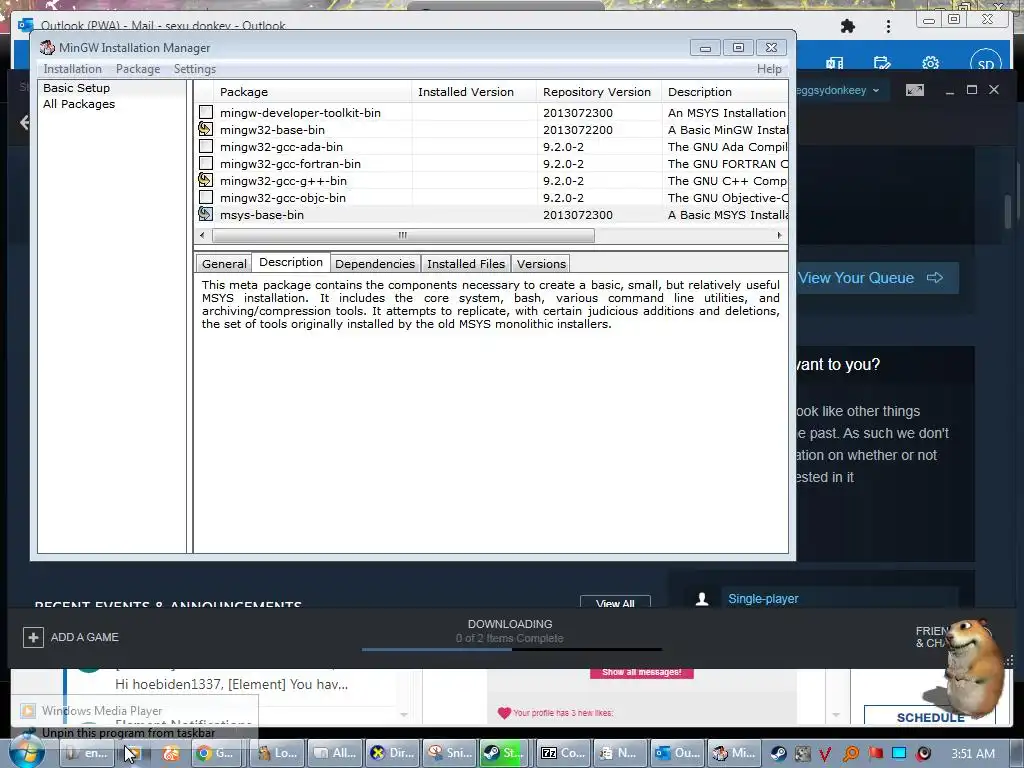Screen dimensions: 1024x768
Task: Switch to the Dependencies tab
Action: point(375,264)
